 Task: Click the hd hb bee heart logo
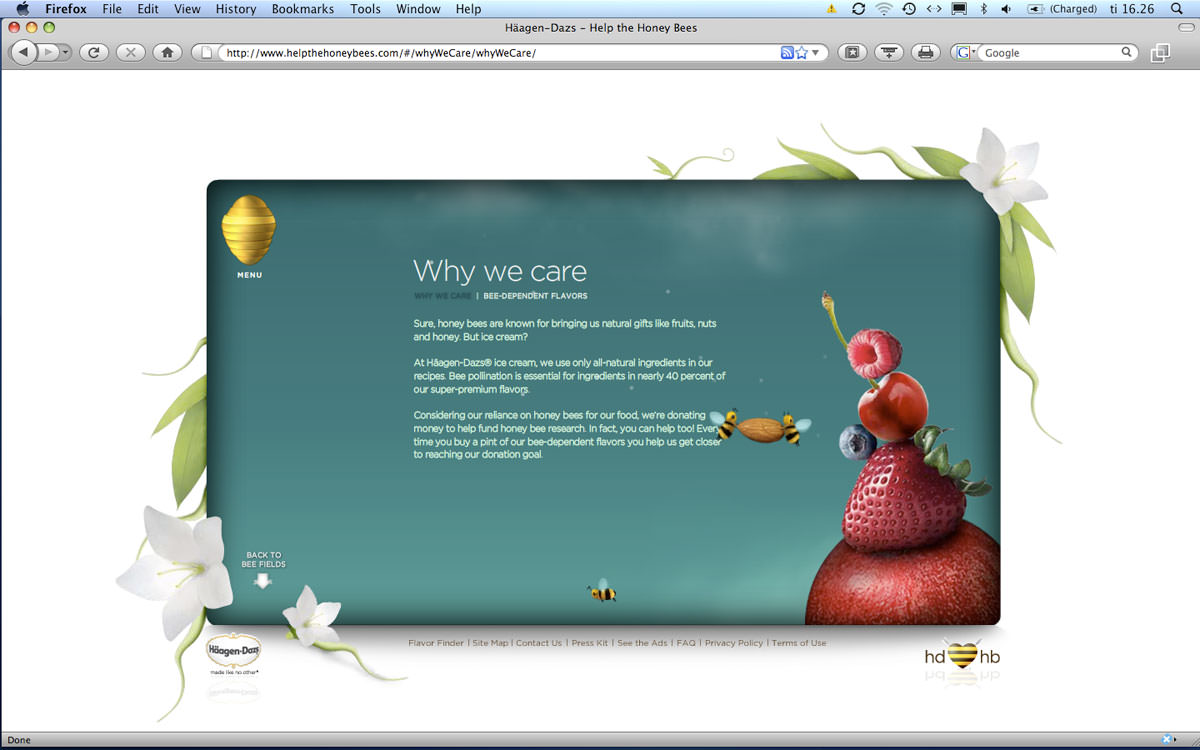click(962, 657)
